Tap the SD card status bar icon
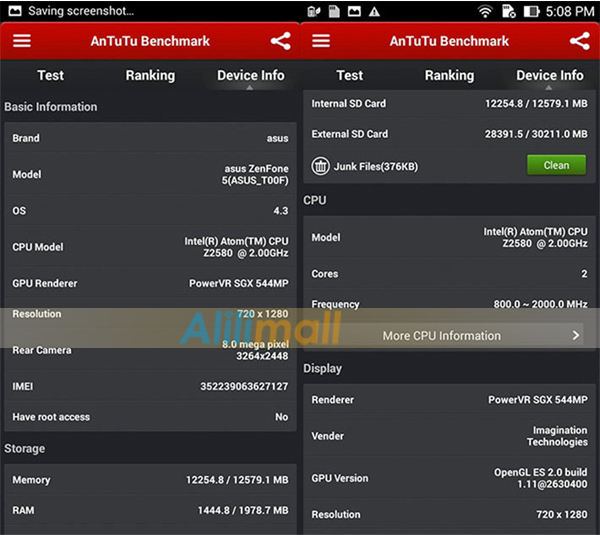The width and height of the screenshot is (600, 535). coord(334,11)
